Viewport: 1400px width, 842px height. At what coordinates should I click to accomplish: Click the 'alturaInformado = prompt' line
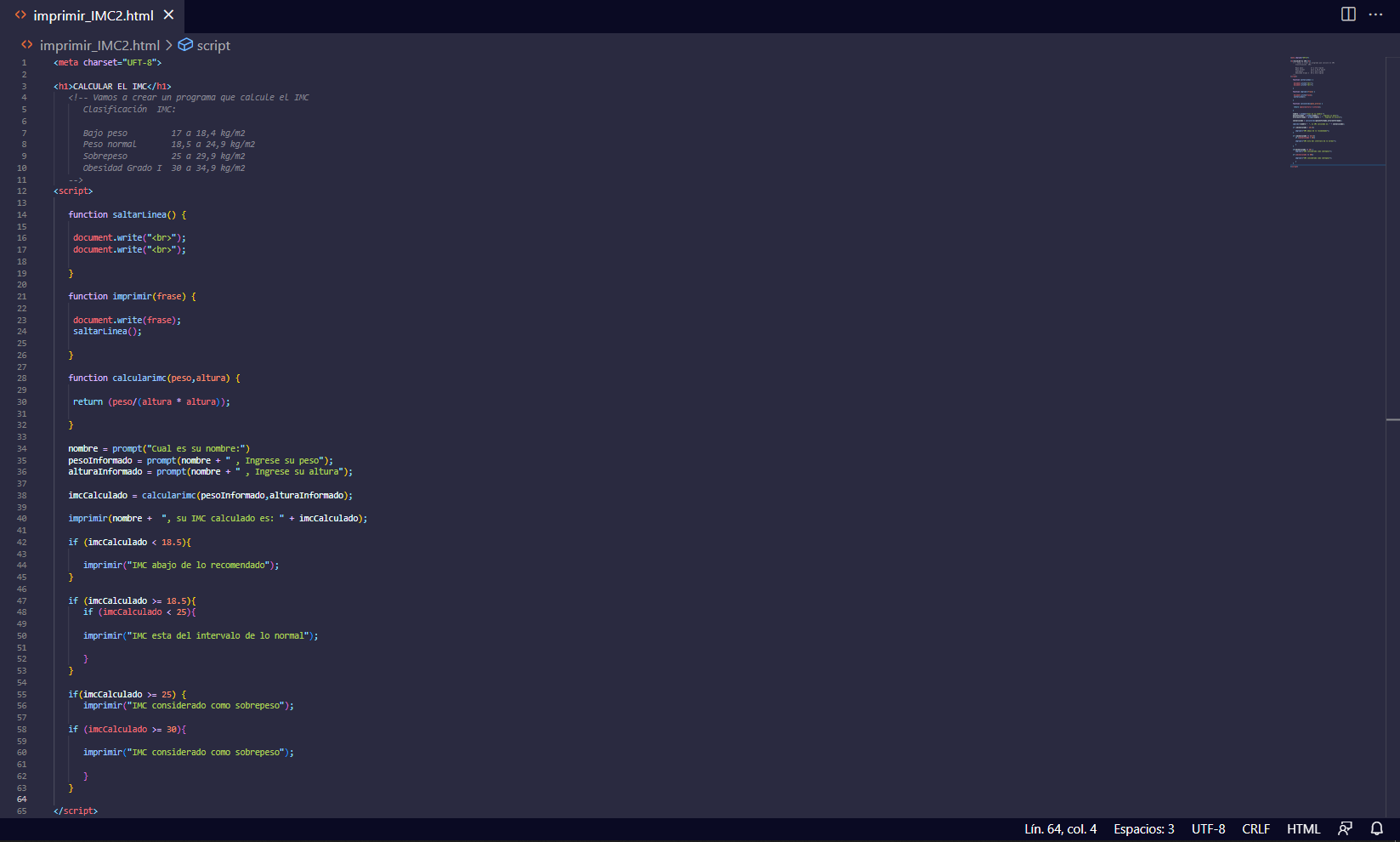[x=210, y=472]
